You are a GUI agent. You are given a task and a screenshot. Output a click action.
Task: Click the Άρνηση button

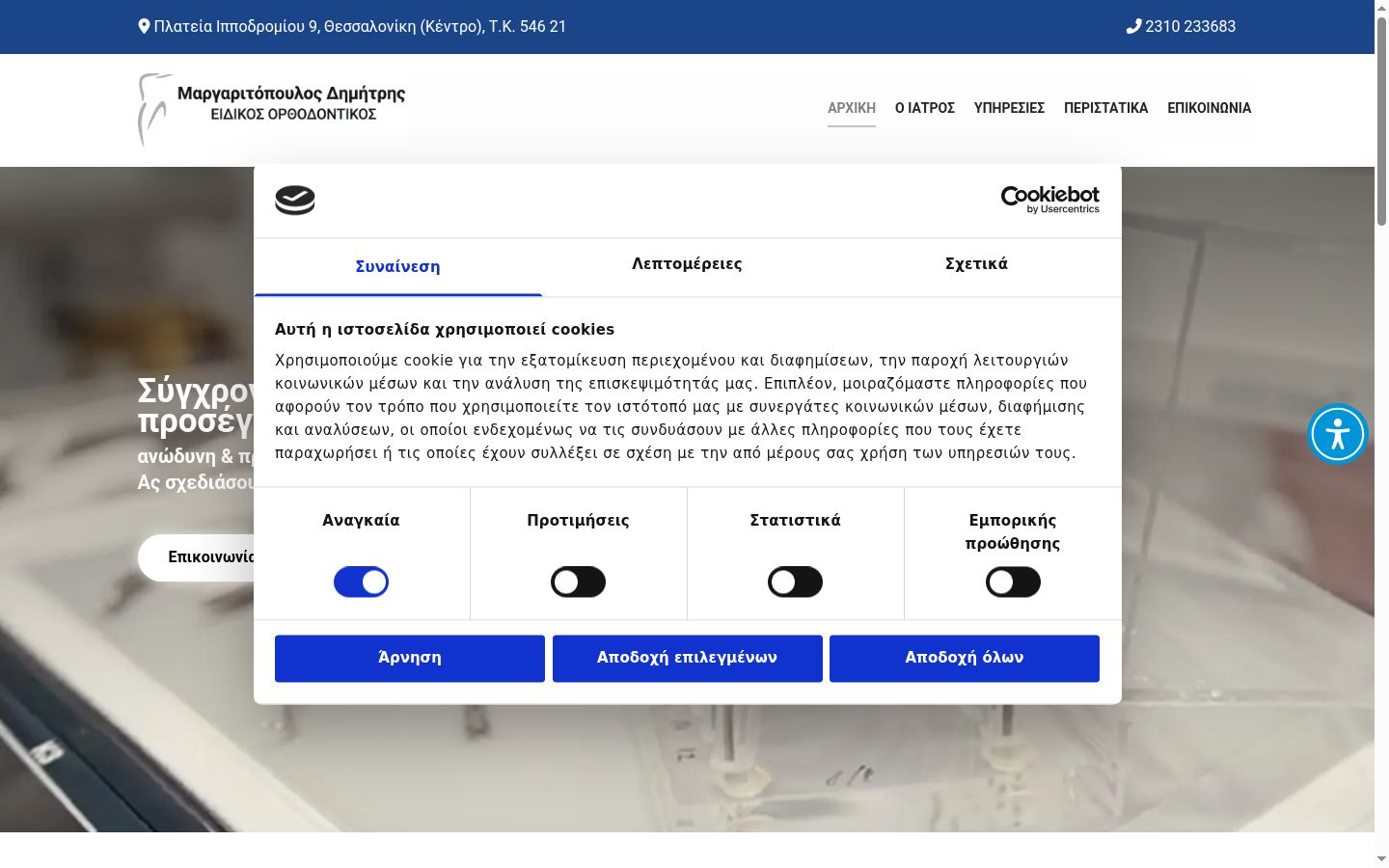[410, 658]
